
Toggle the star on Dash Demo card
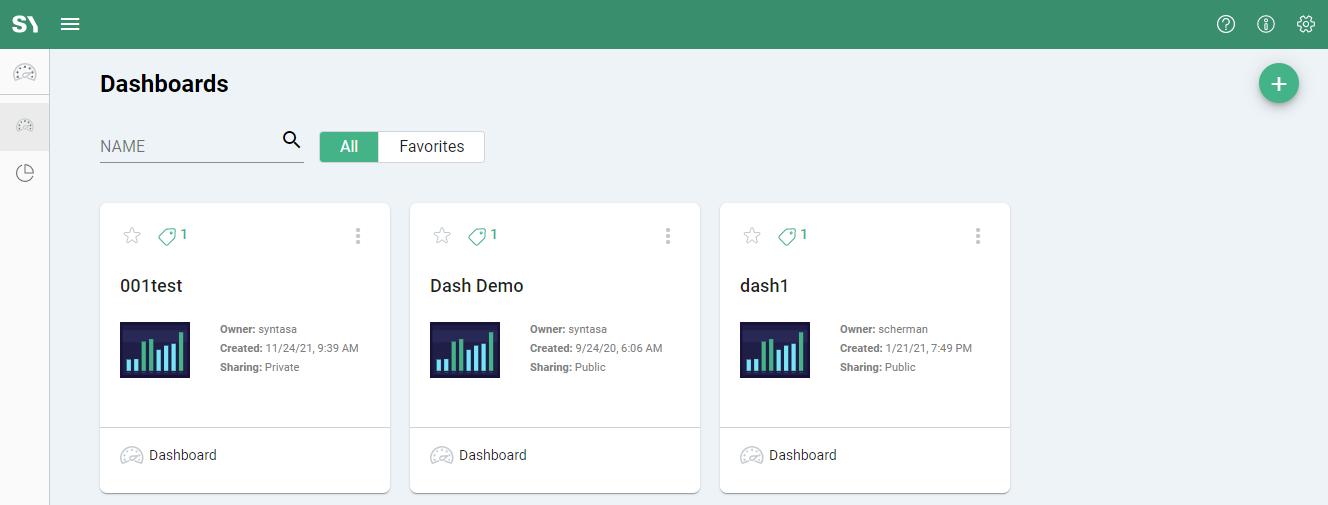[442, 236]
